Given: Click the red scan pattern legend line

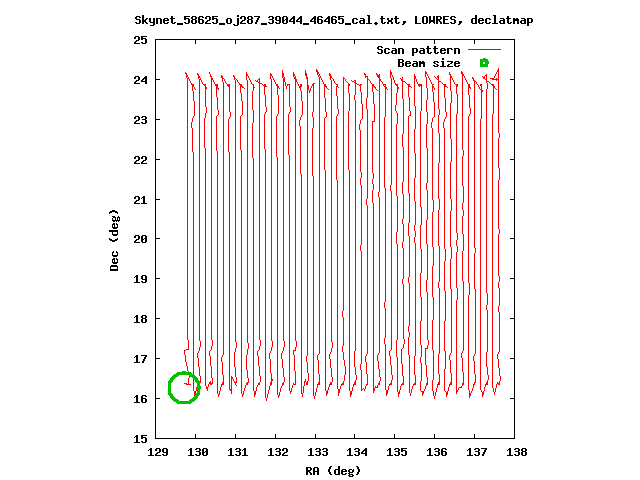Looking at the screenshot, I should (x=484, y=50).
